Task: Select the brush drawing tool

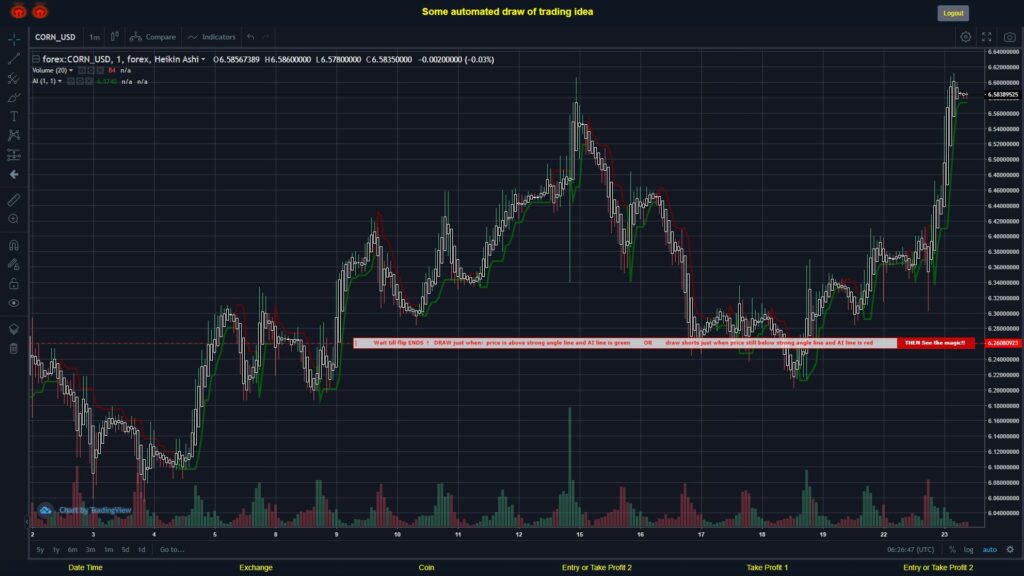Action: tap(14, 97)
